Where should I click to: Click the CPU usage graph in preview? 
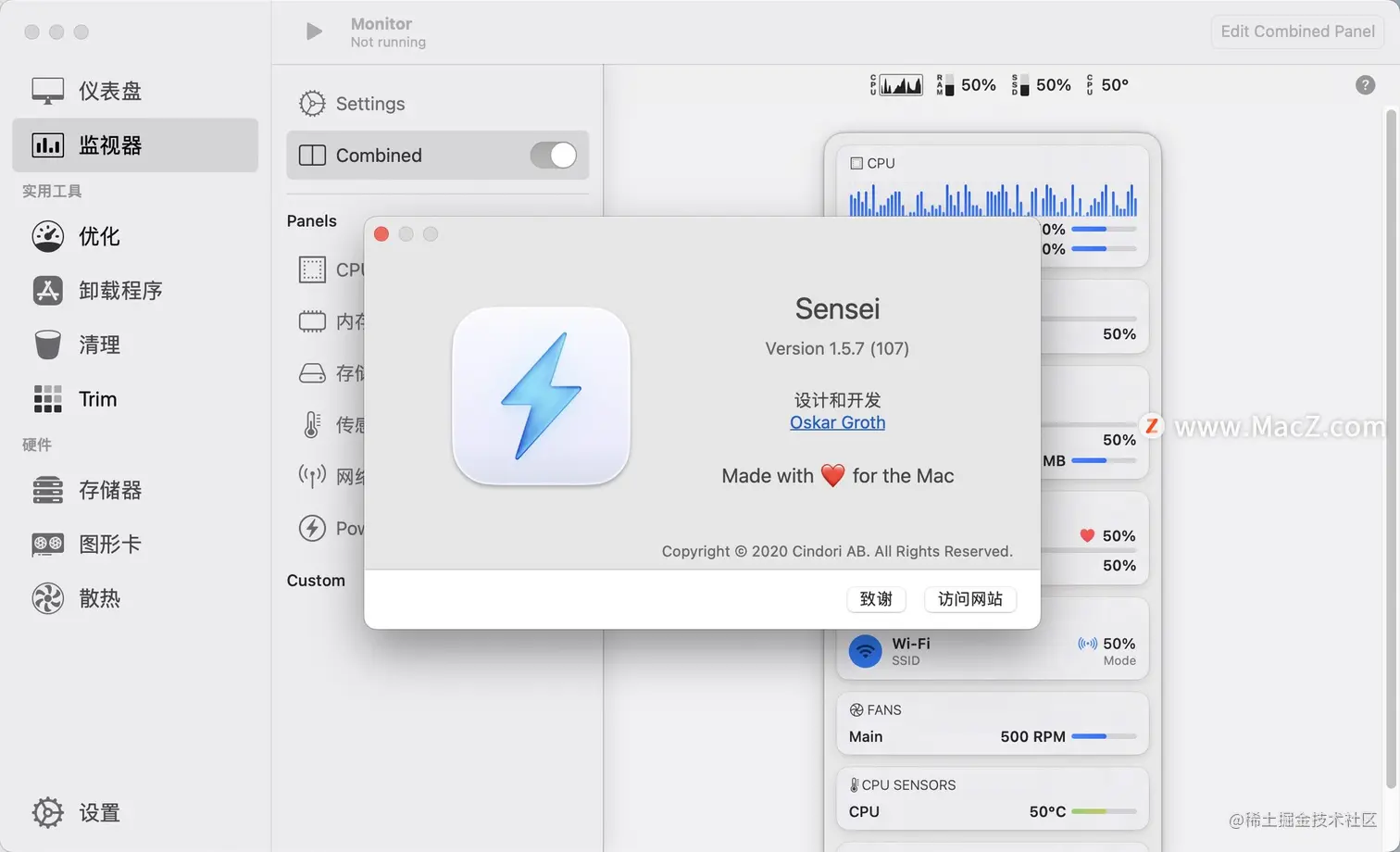pyautogui.click(x=993, y=199)
